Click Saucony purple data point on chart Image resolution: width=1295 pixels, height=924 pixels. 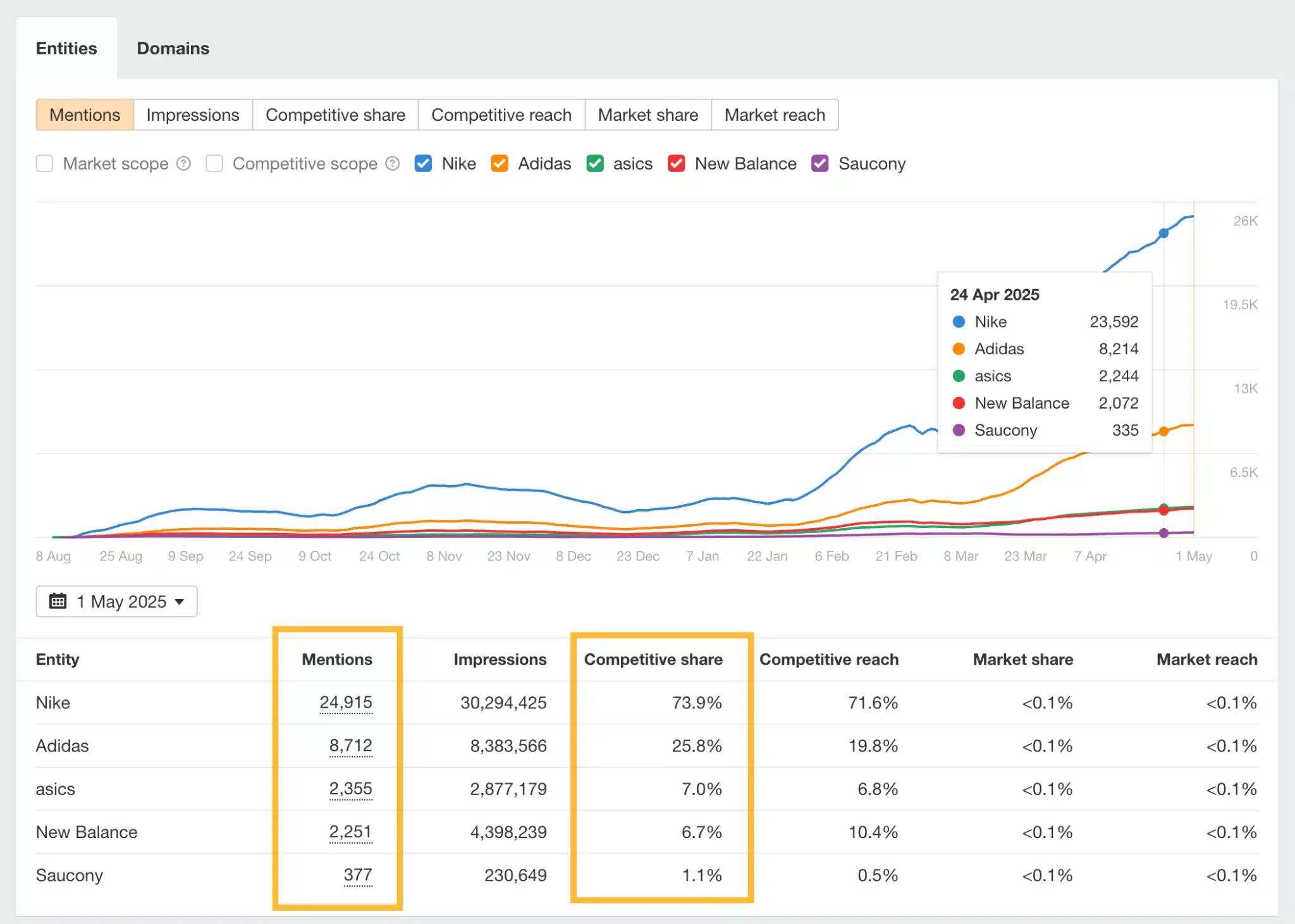click(1163, 533)
